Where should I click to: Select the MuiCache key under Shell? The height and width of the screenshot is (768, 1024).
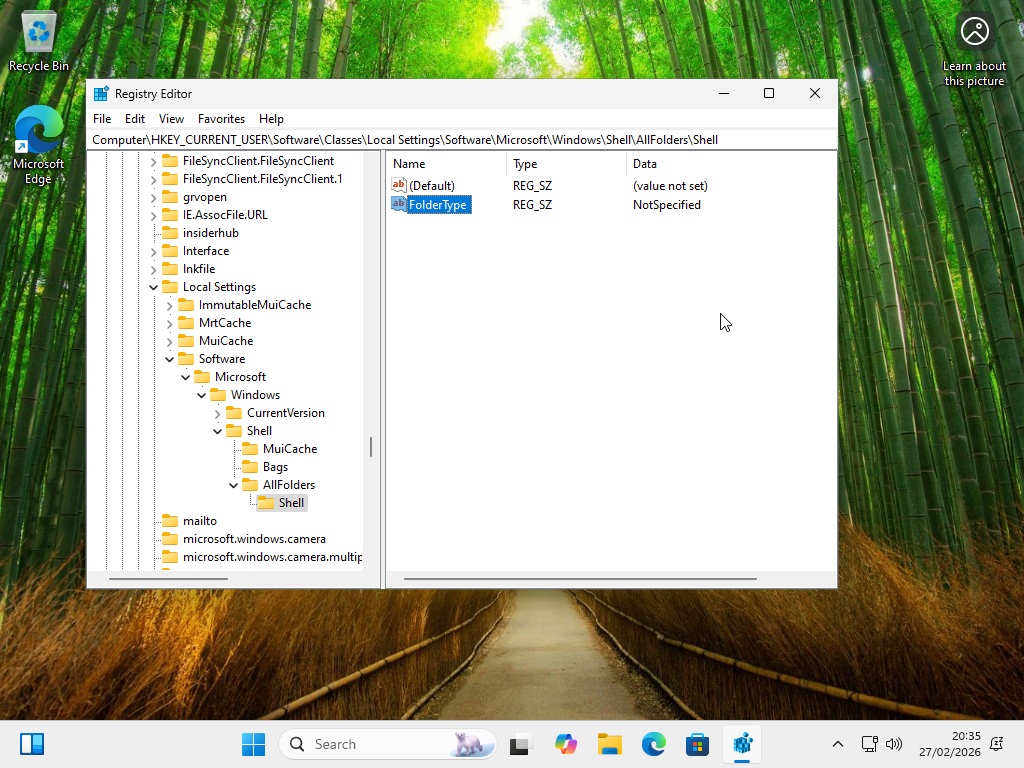tap(290, 449)
